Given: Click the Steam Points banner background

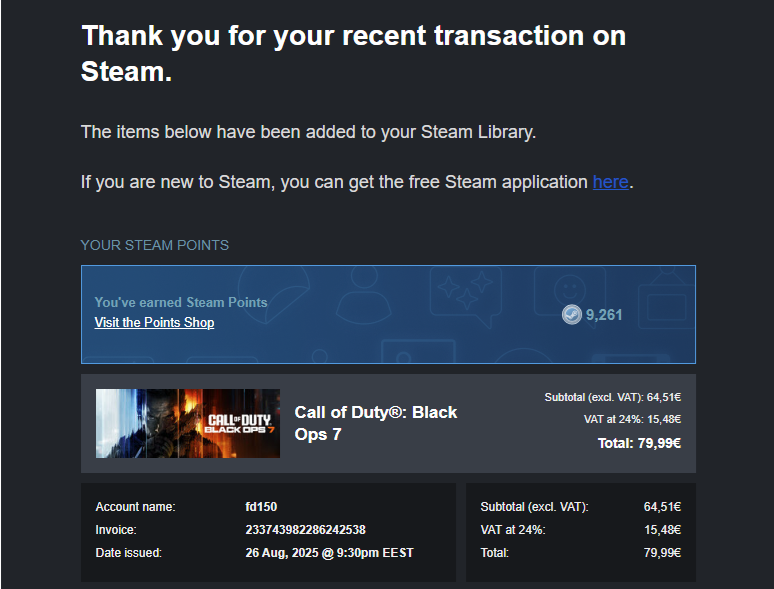Looking at the screenshot, I should (x=388, y=314).
